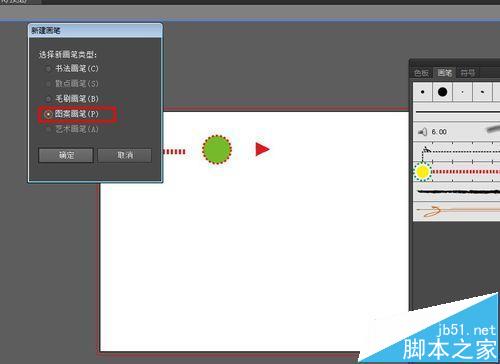
Task: Click the red triangle on the artboard
Action: [262, 149]
